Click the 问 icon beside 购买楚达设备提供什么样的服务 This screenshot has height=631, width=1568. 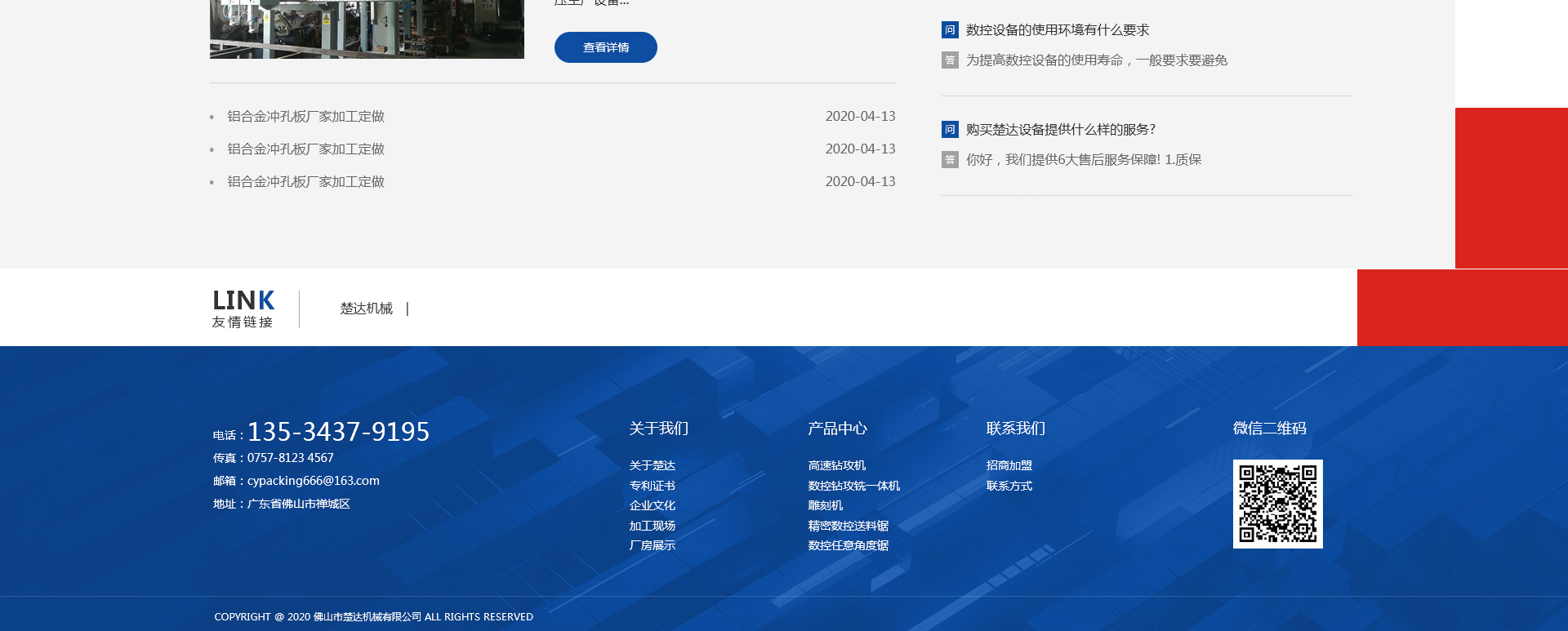tap(950, 130)
